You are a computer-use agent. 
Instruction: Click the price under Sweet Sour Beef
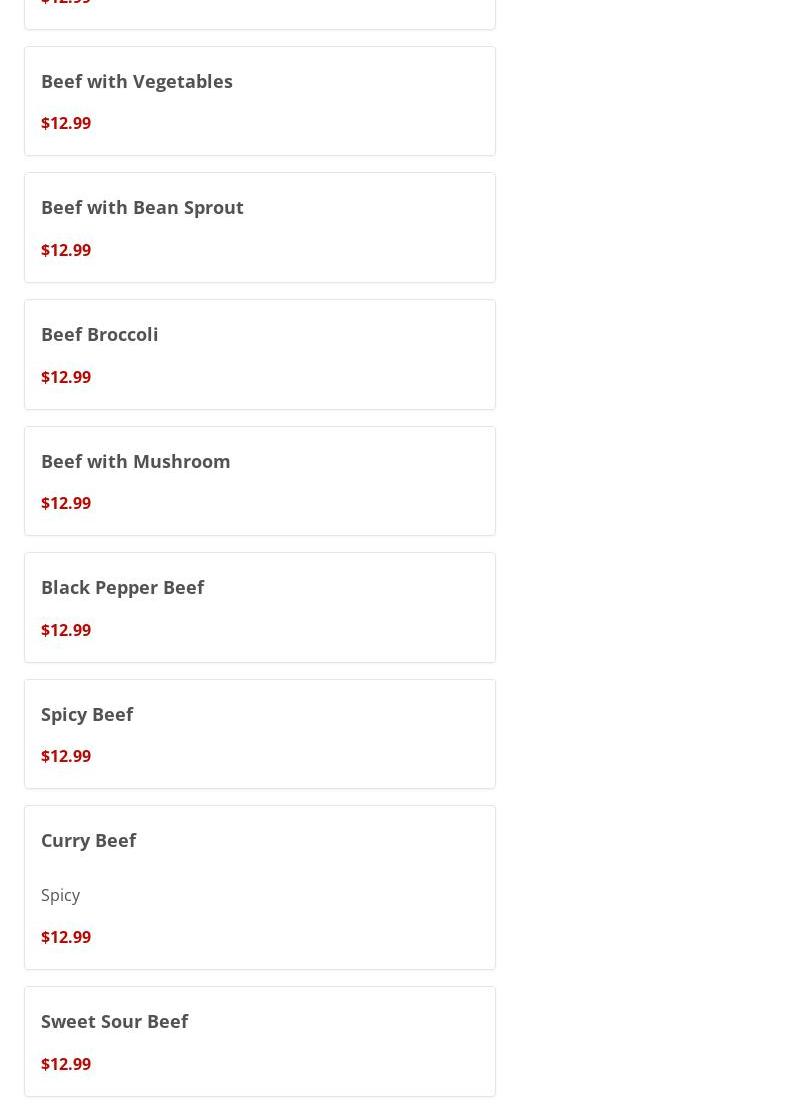(66, 1064)
